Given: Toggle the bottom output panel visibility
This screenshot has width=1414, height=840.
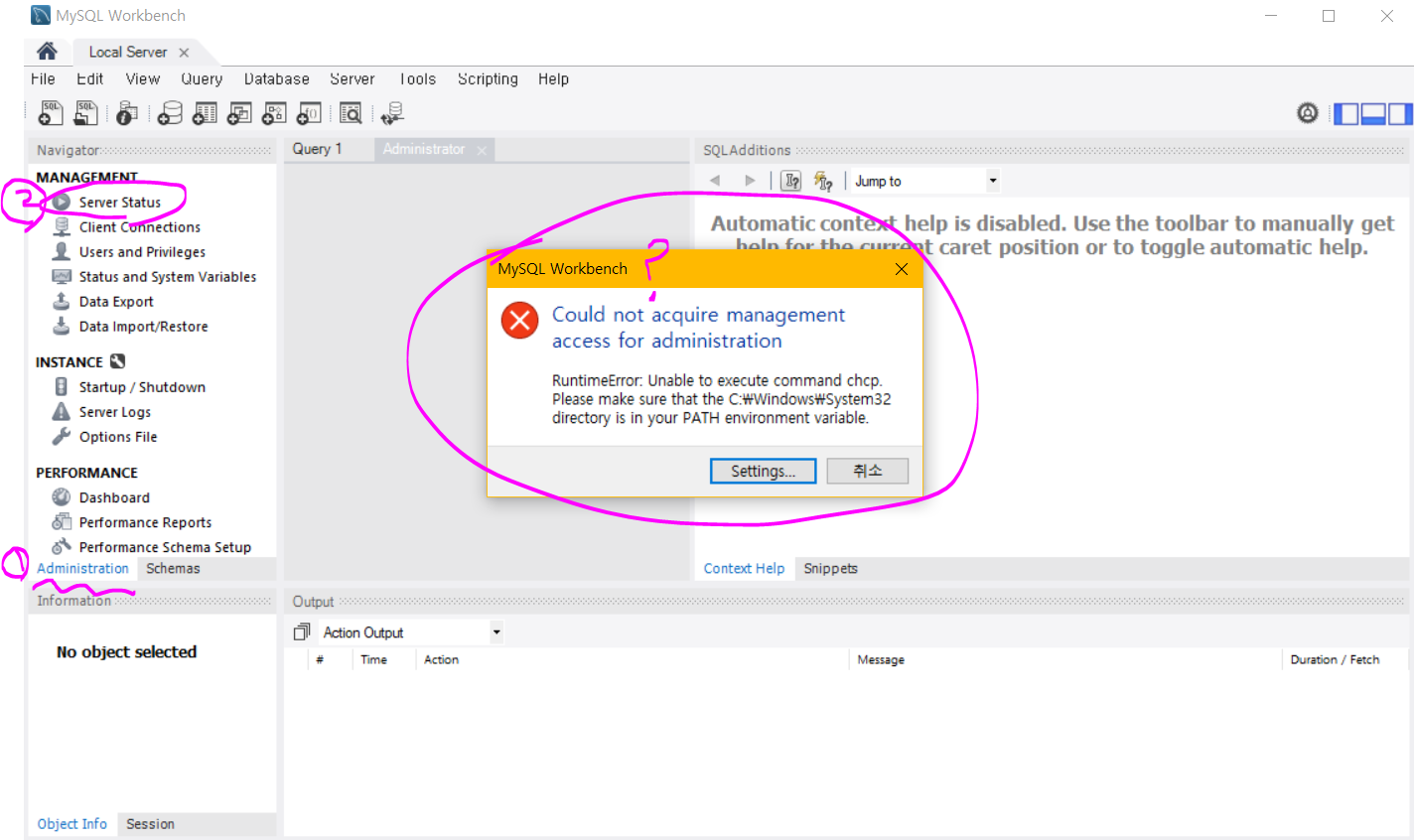Looking at the screenshot, I should click(x=1373, y=114).
